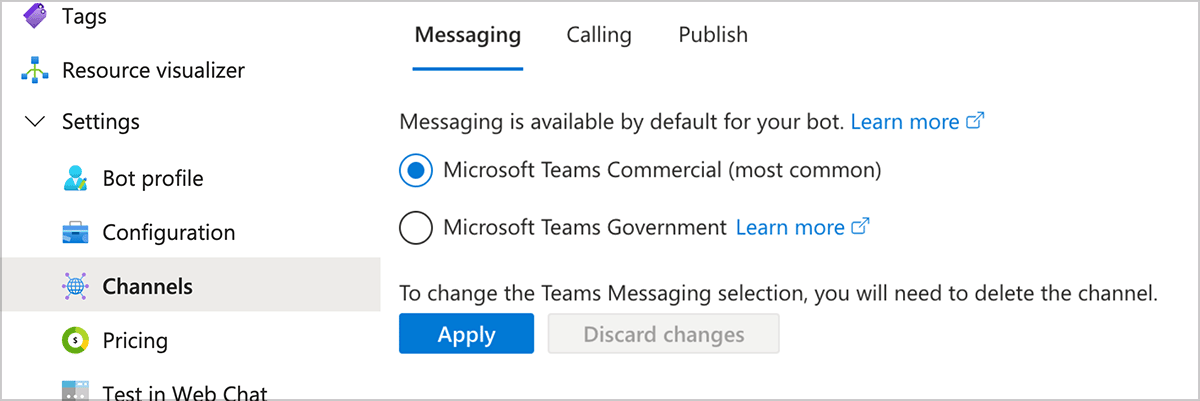
Task: Click the Configuration briefcase icon
Action: (x=76, y=233)
